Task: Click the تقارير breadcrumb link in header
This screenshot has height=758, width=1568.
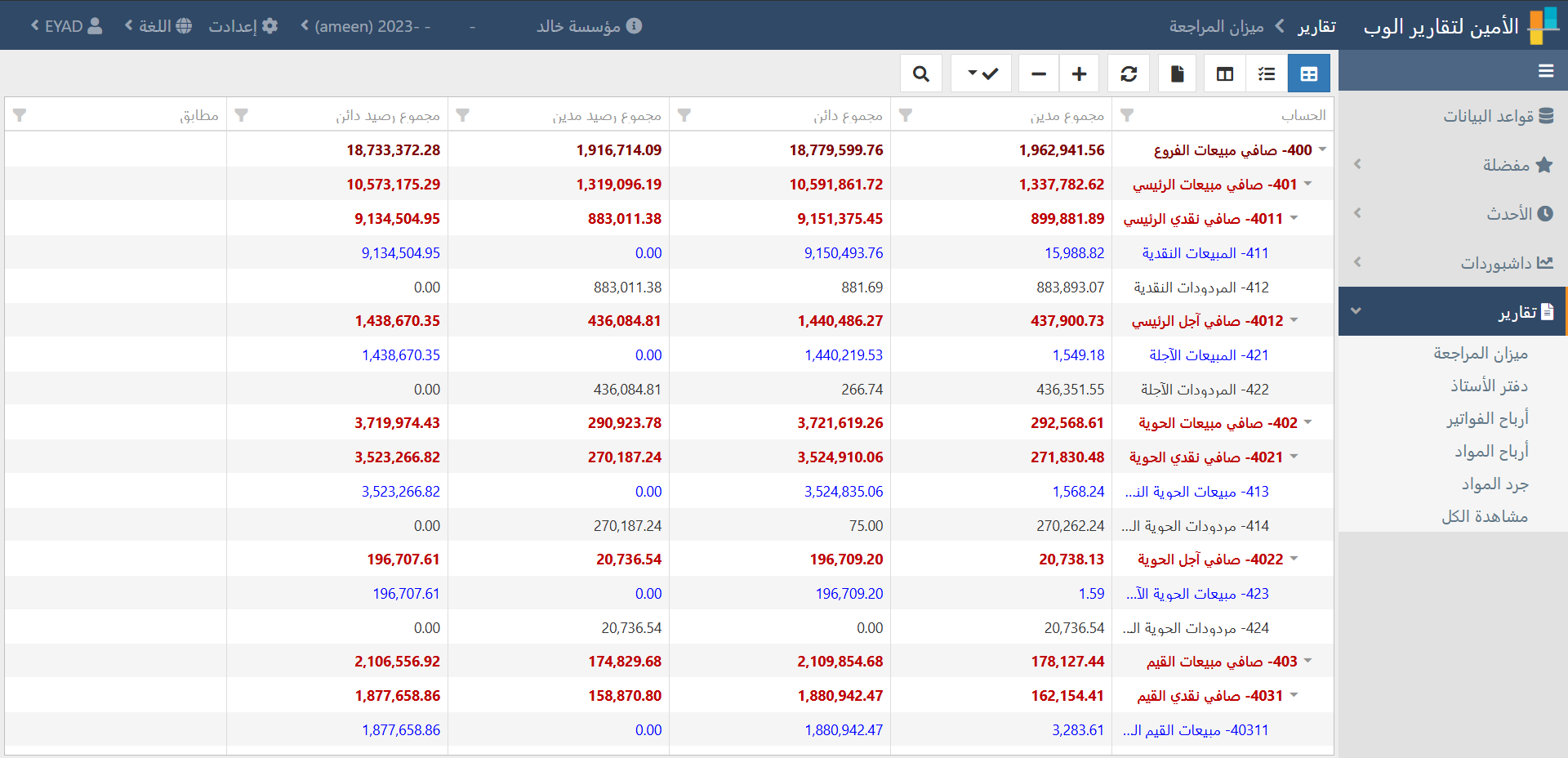Action: pos(1316,26)
